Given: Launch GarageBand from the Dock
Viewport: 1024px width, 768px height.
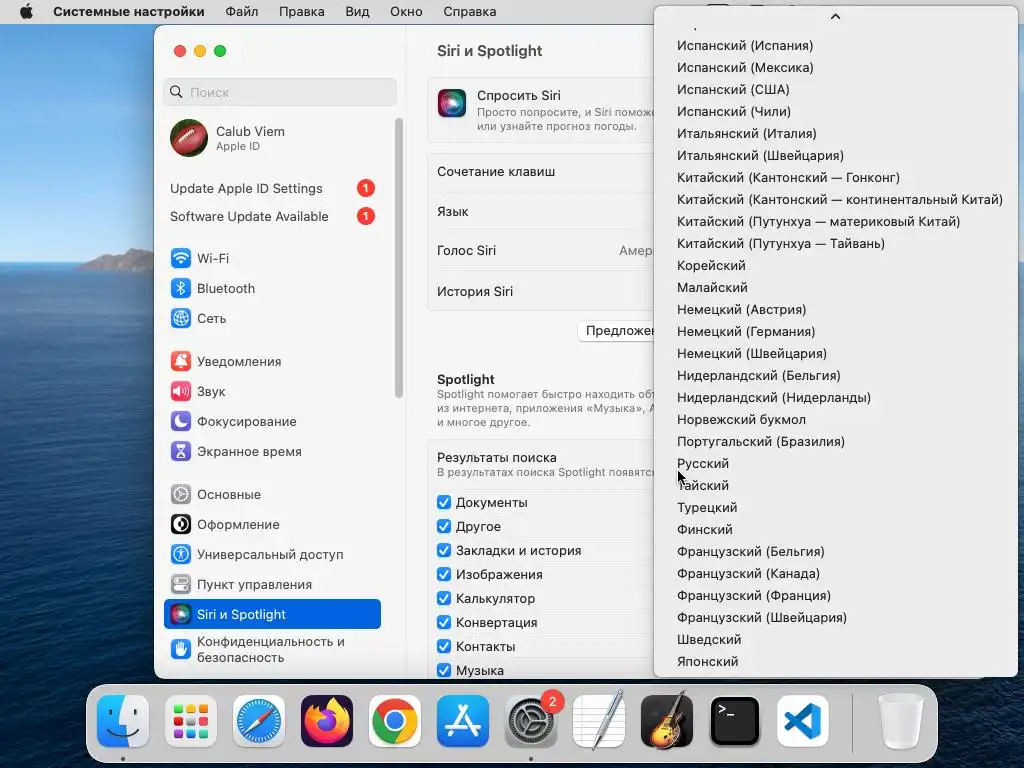Looking at the screenshot, I should 667,721.
